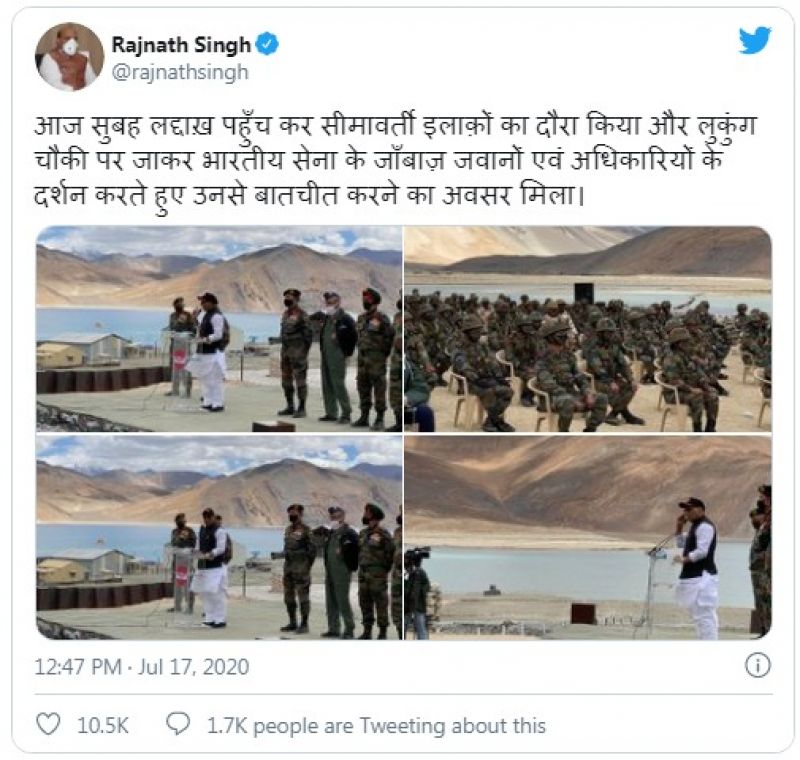The height and width of the screenshot is (760, 800).
Task: Open the @rajnathsingh handle link
Action: pos(180,72)
